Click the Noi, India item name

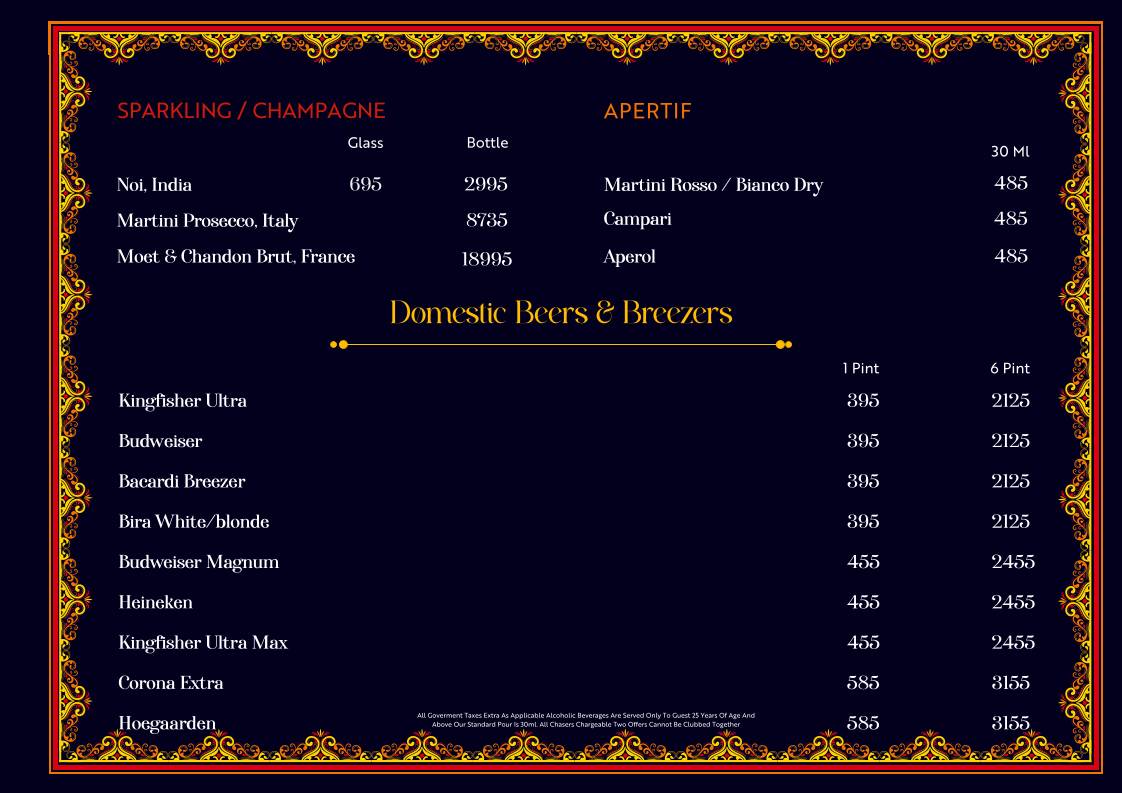(x=155, y=185)
